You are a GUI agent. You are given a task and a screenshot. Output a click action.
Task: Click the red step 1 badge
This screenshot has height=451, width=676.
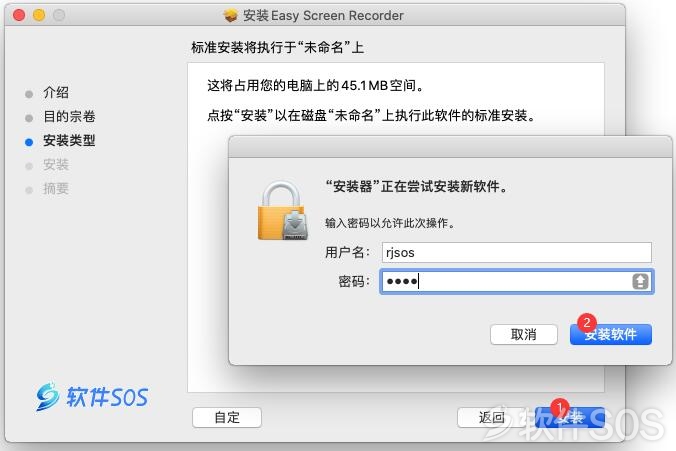pos(560,407)
